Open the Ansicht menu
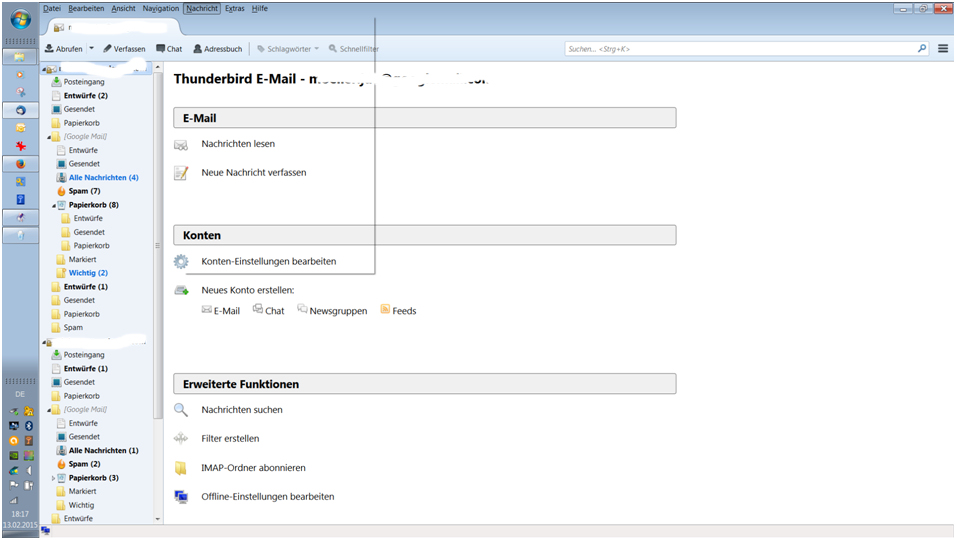Screen dimensions: 956x540 (x=123, y=9)
